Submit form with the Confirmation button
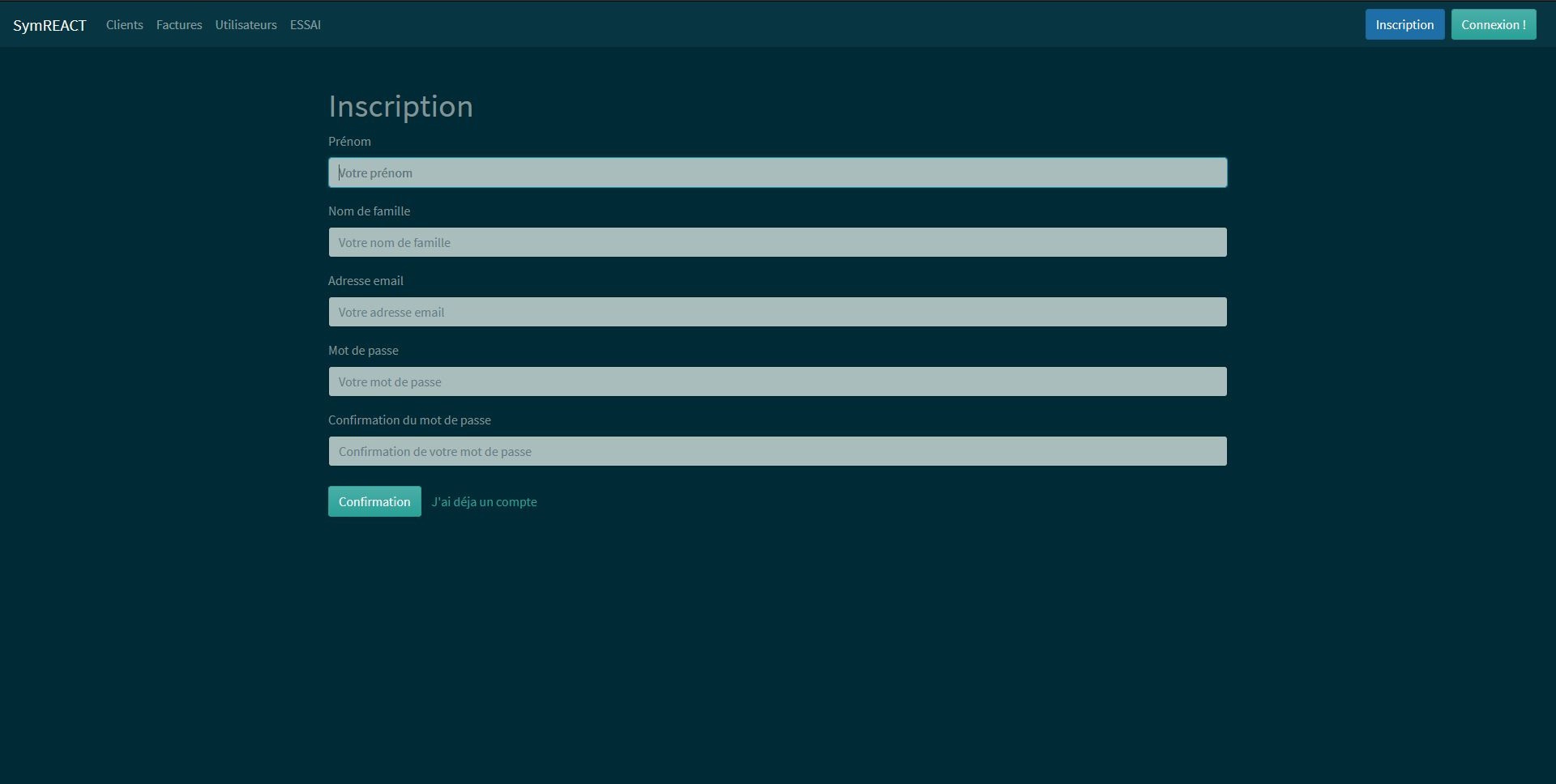The image size is (1556, 784). pyautogui.click(x=374, y=501)
